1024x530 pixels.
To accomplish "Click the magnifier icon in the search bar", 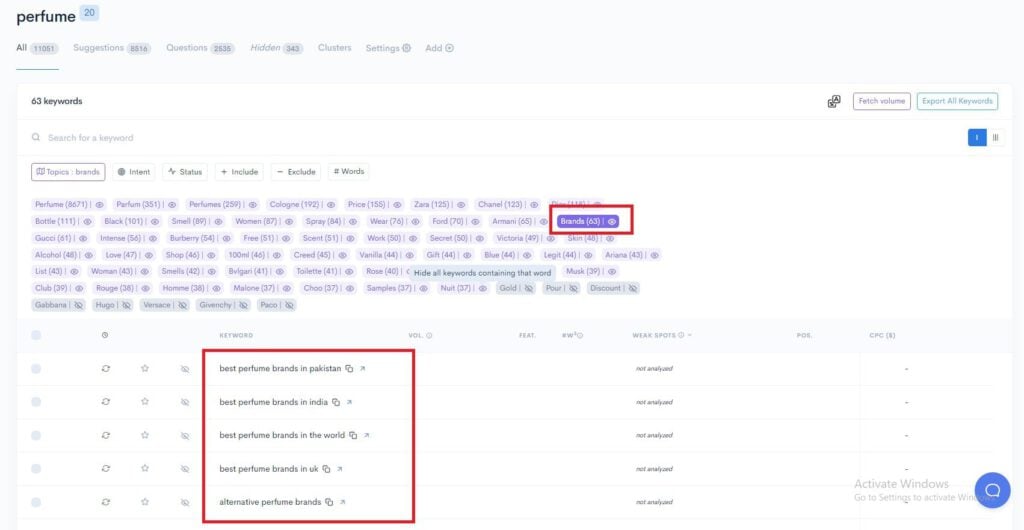I will [x=36, y=138].
